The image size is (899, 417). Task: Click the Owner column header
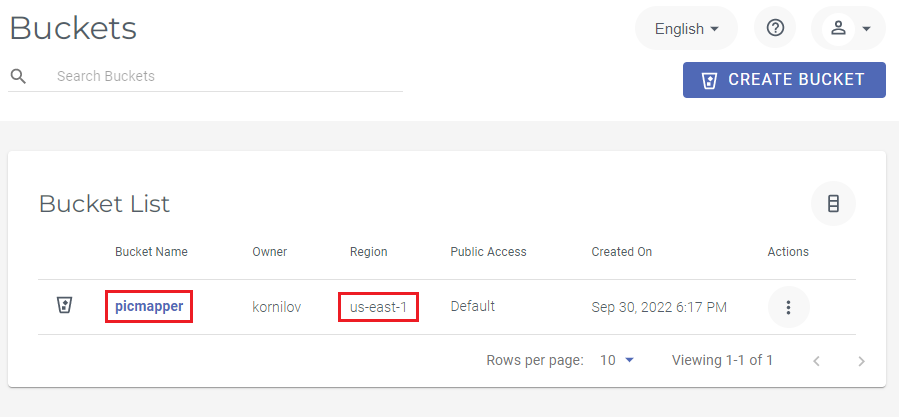coord(270,252)
